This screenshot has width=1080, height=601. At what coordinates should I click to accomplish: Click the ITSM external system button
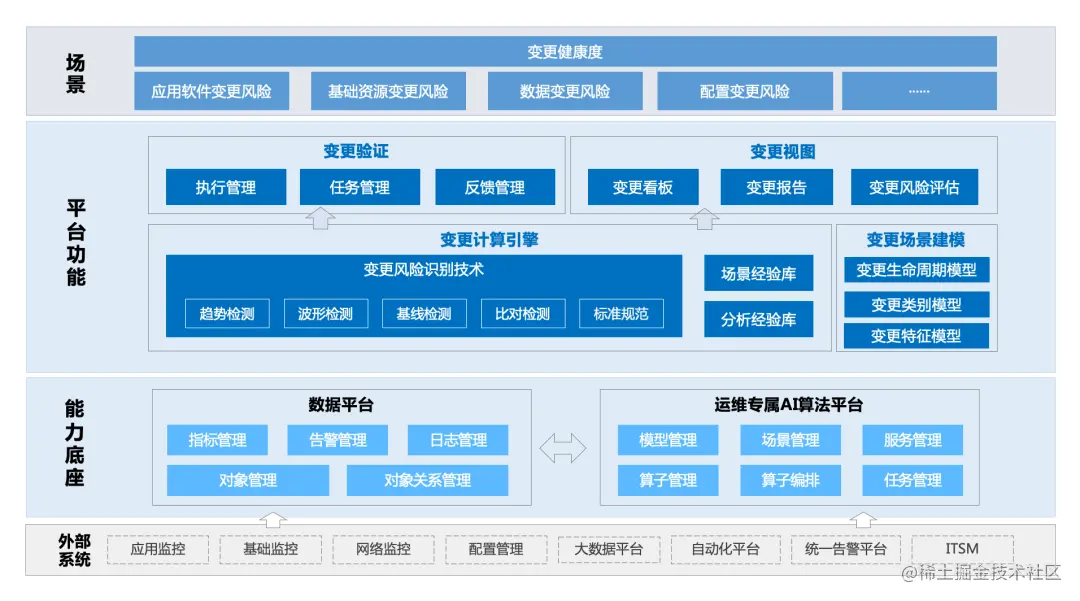(x=962, y=548)
